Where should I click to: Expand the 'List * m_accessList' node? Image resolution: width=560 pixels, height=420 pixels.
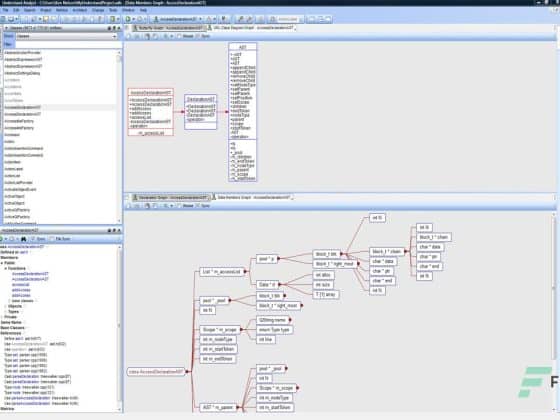246,272
